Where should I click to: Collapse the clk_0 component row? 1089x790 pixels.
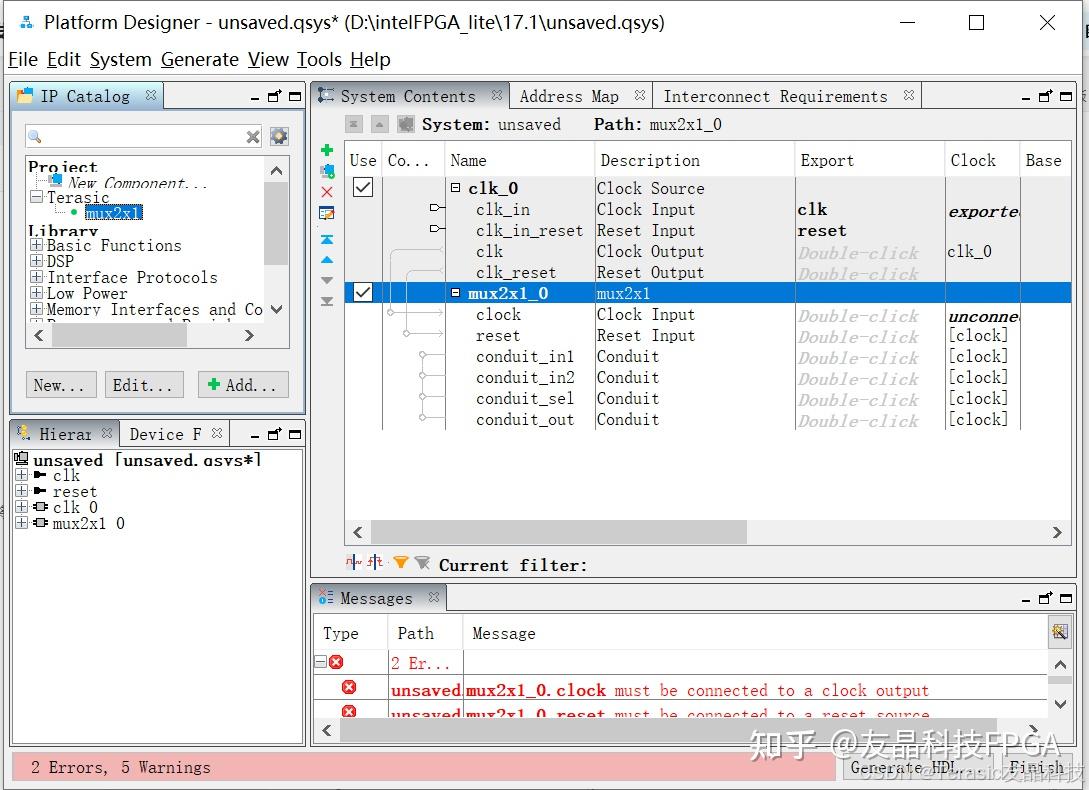[456, 188]
